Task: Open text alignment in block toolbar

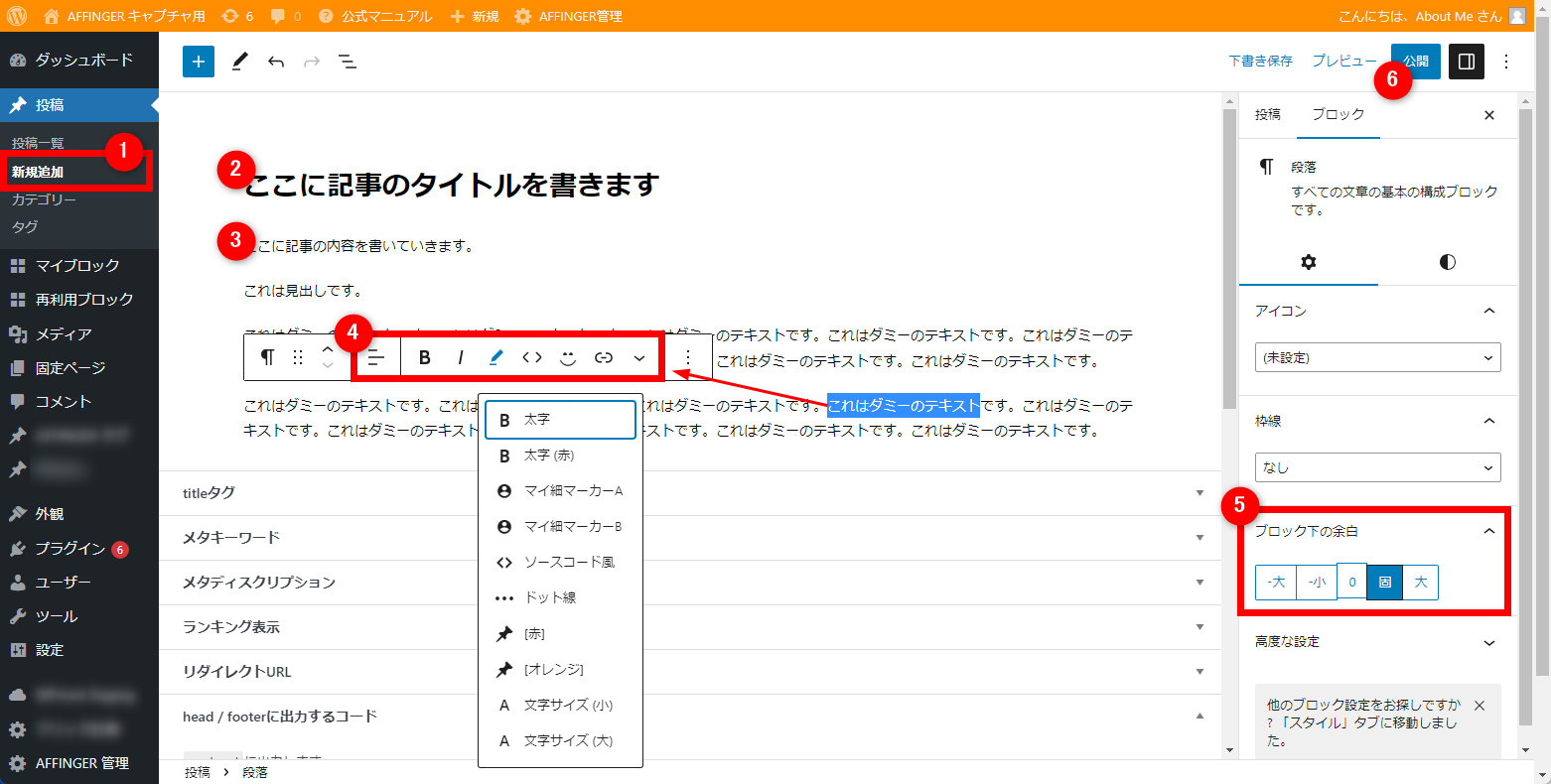Action: pos(376,357)
